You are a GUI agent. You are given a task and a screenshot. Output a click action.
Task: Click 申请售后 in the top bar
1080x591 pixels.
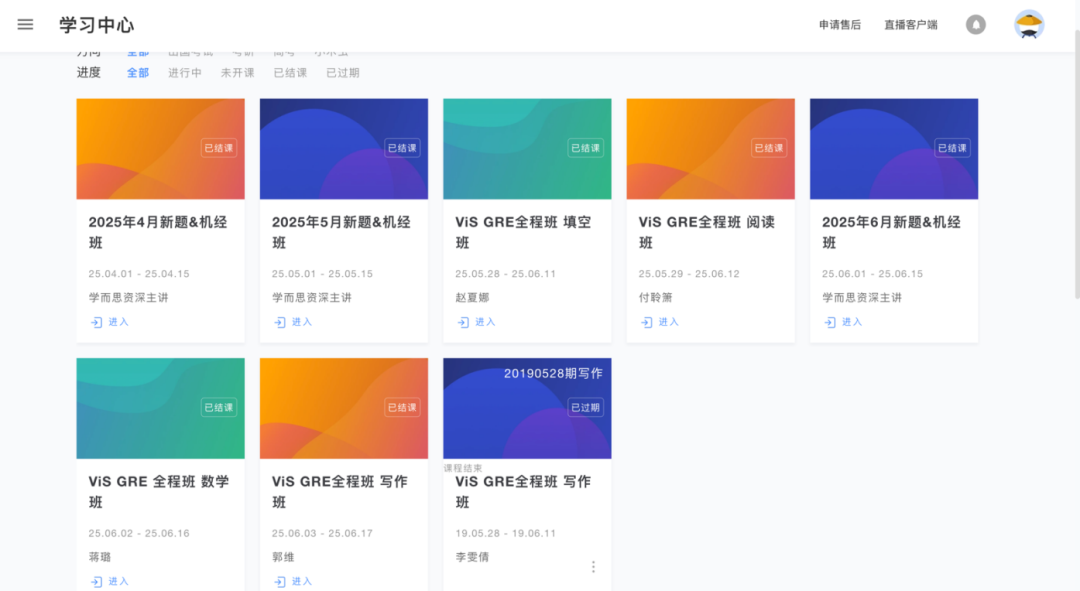point(839,24)
